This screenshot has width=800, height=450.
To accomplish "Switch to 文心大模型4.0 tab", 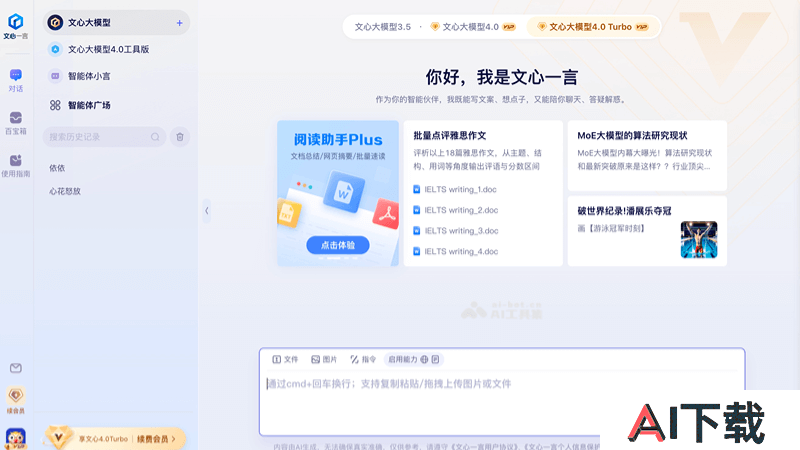I will (474, 27).
